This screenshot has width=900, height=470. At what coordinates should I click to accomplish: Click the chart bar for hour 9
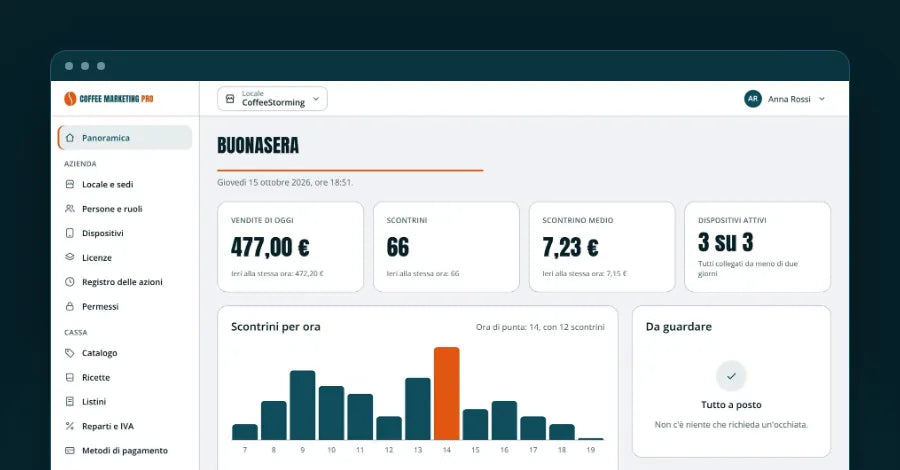click(x=302, y=405)
